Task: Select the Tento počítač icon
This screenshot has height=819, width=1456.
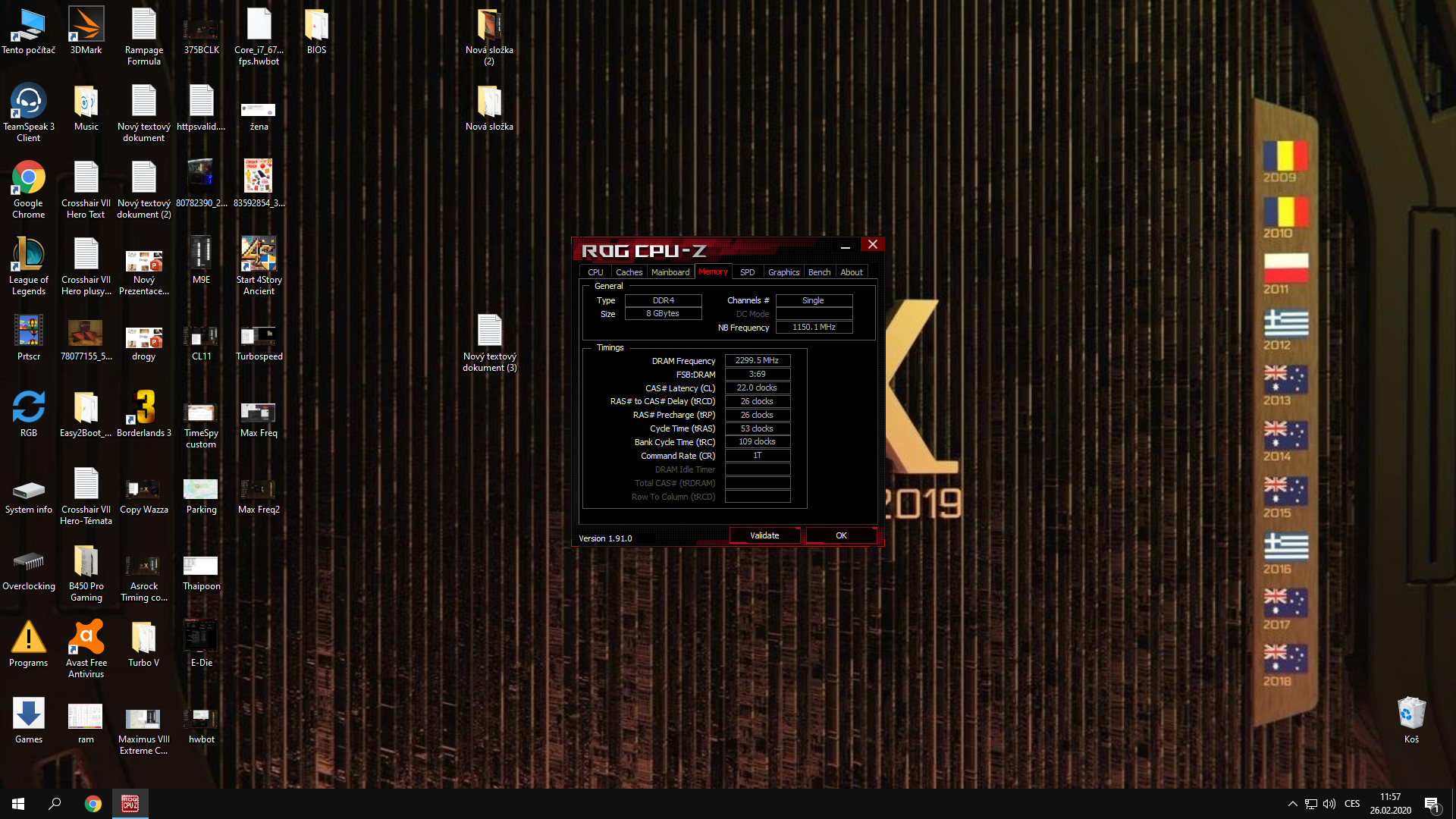Action: [x=29, y=30]
